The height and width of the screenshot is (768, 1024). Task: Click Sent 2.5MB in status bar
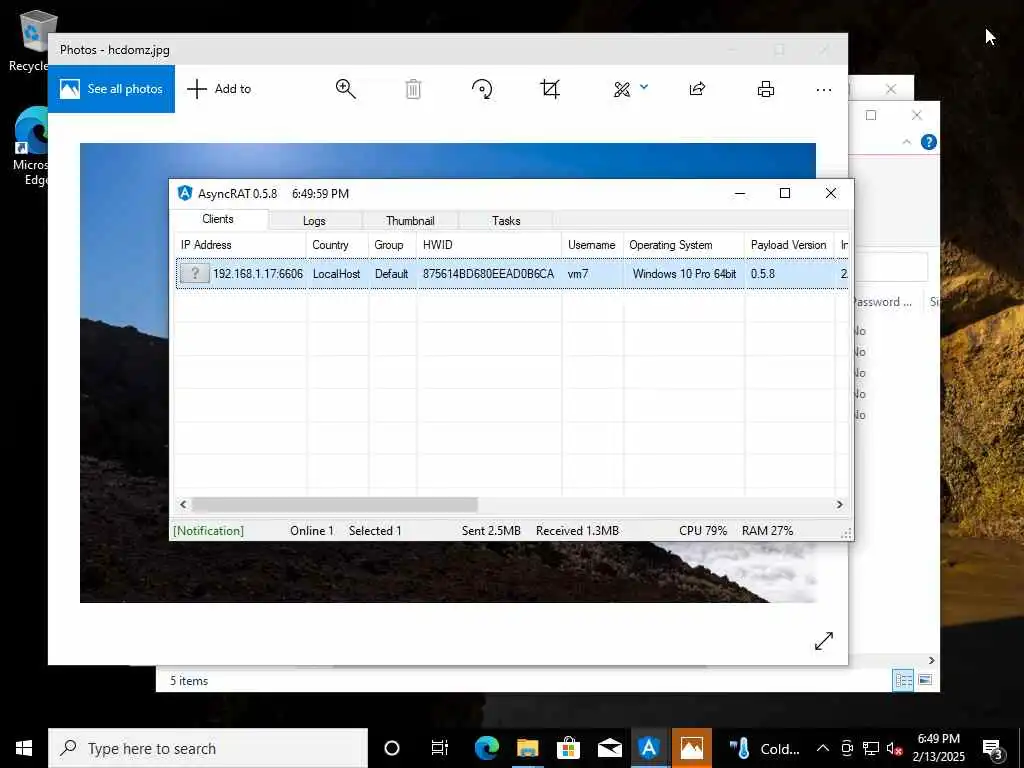pos(491,531)
